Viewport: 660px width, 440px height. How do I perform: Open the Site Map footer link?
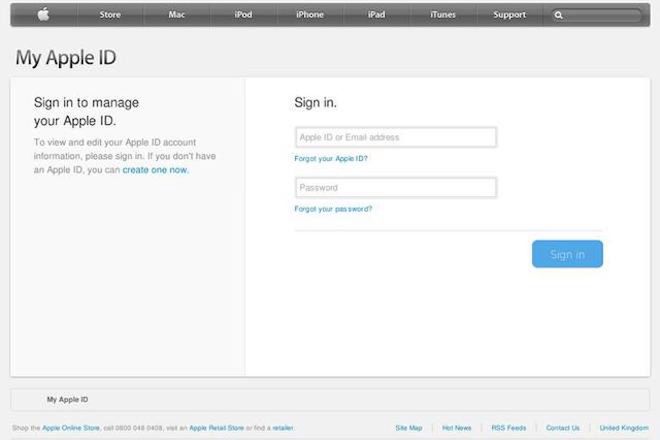(409, 428)
